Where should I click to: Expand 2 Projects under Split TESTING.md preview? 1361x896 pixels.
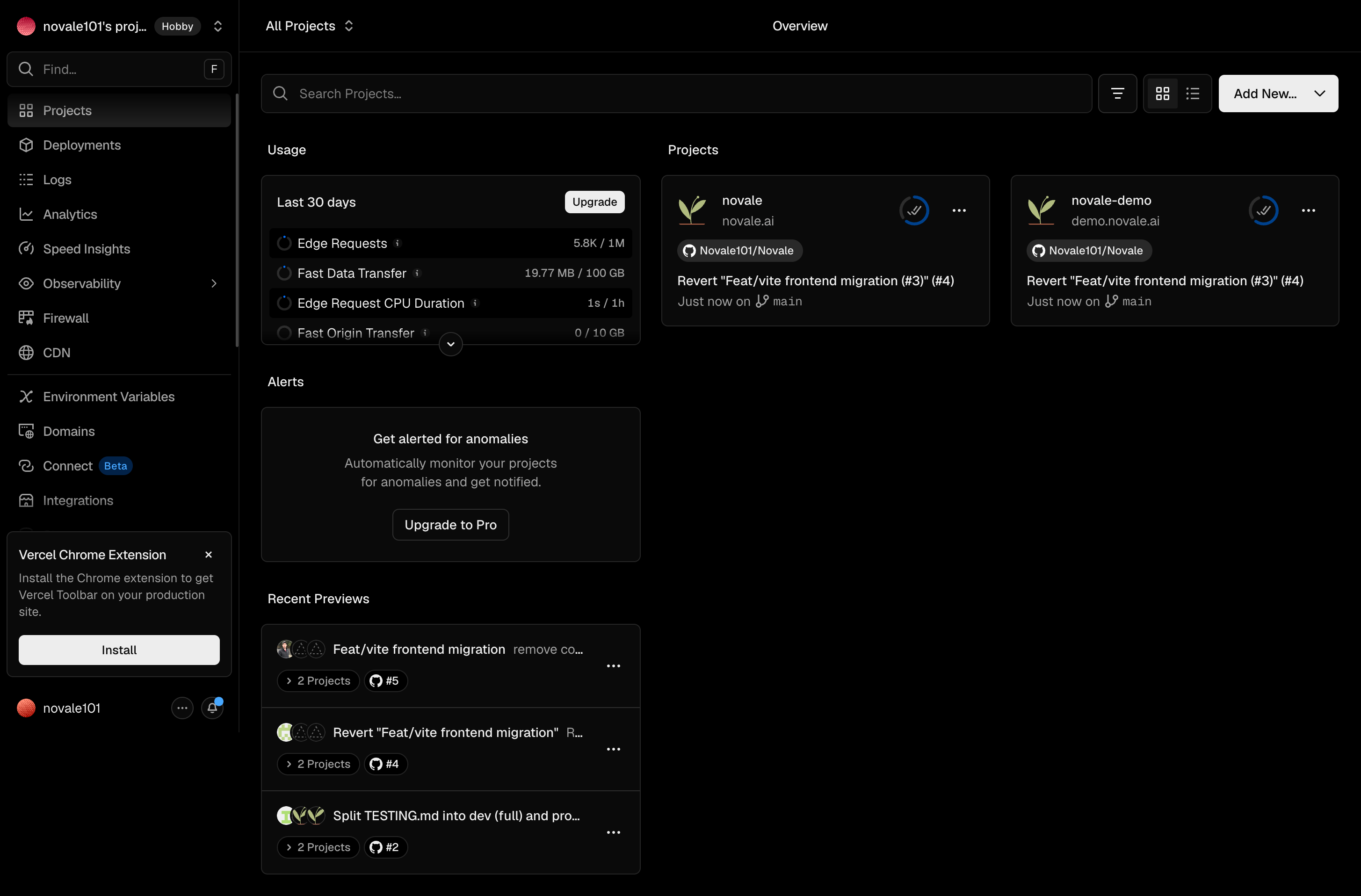point(318,847)
